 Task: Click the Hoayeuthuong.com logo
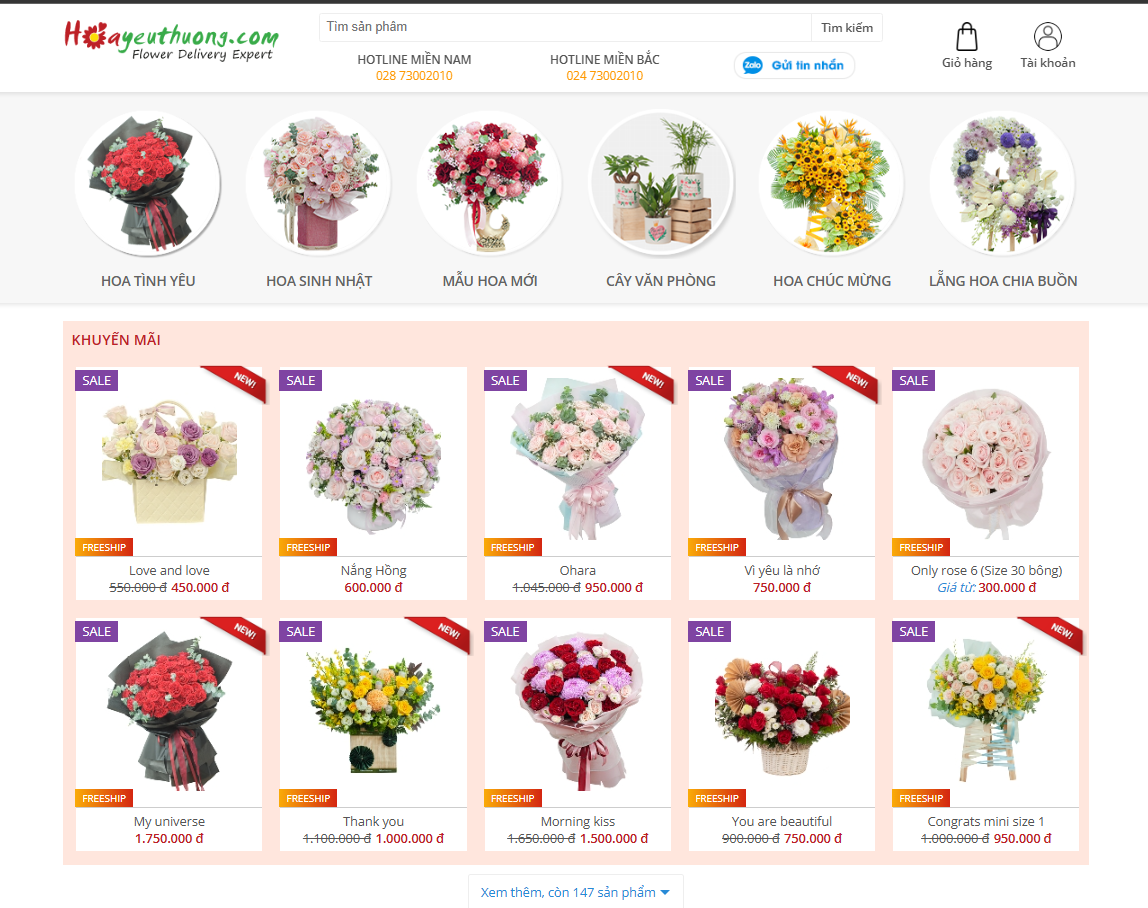click(171, 40)
